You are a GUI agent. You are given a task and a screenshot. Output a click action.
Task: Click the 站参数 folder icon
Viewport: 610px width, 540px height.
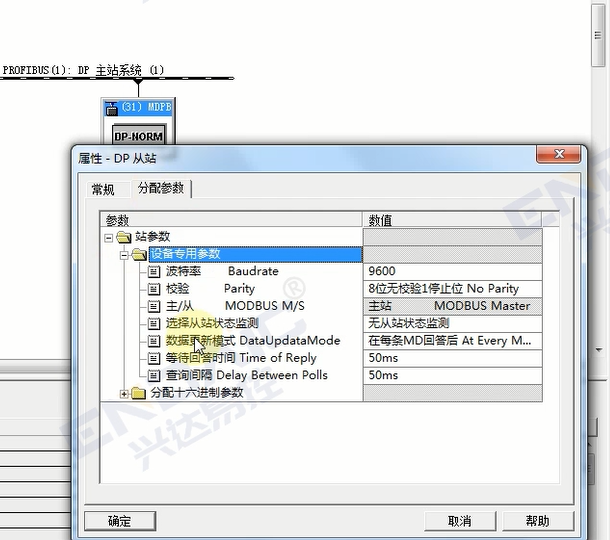pos(124,237)
